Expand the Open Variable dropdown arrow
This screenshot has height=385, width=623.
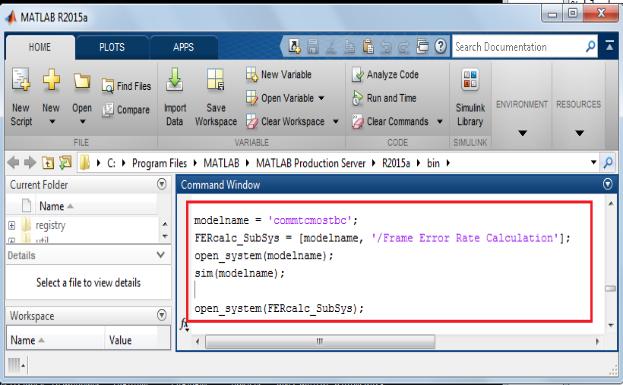(321, 98)
